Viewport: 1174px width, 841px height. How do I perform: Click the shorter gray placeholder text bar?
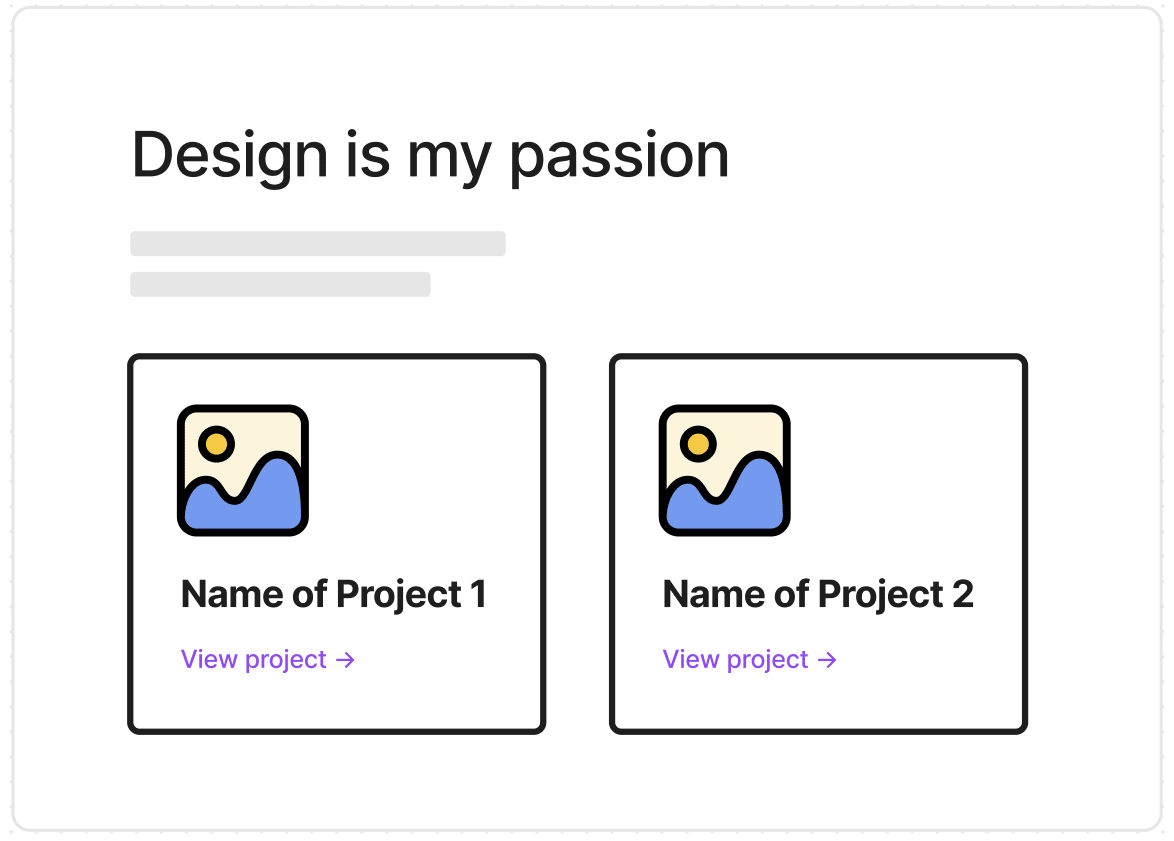coord(281,285)
